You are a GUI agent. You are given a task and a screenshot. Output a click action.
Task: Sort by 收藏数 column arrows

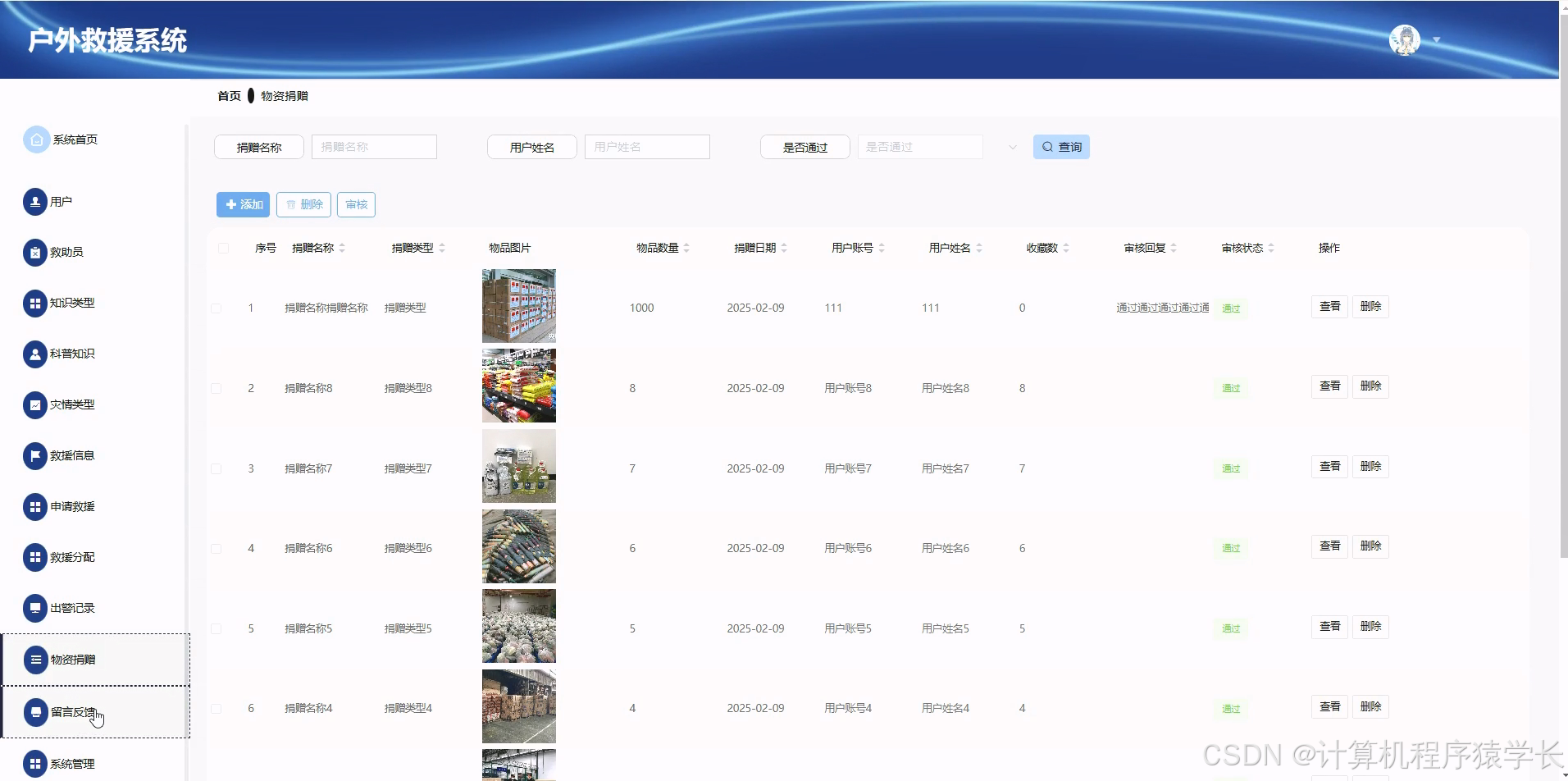pos(1066,248)
